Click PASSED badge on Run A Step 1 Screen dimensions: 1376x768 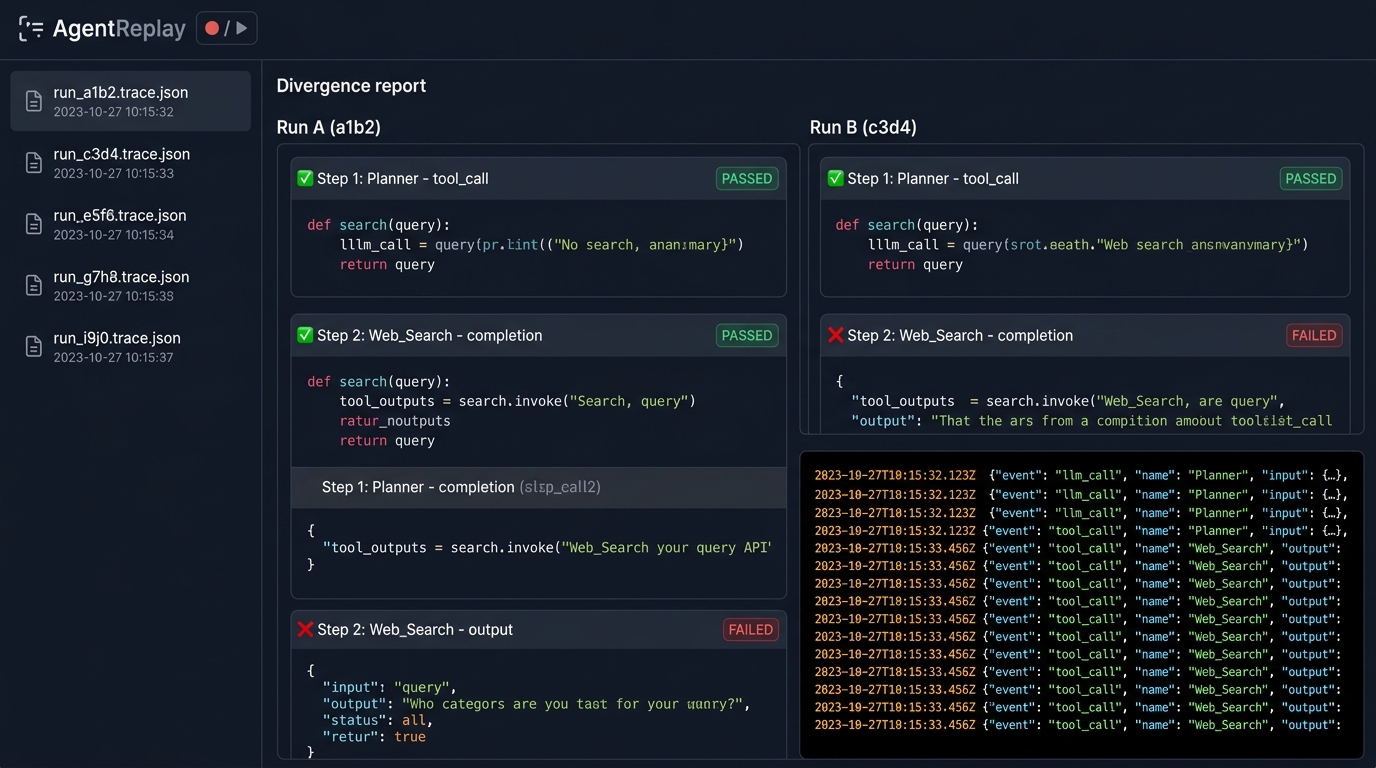tap(747, 178)
